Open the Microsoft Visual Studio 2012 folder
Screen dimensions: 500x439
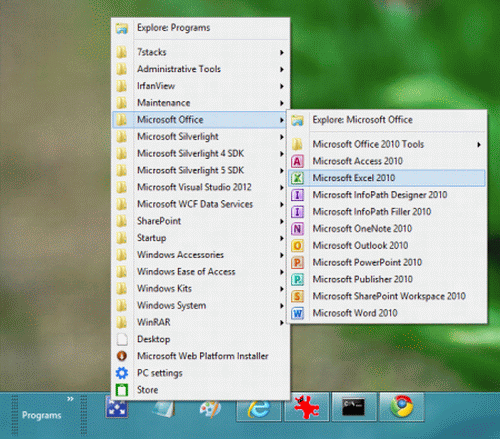pyautogui.click(x=200, y=187)
